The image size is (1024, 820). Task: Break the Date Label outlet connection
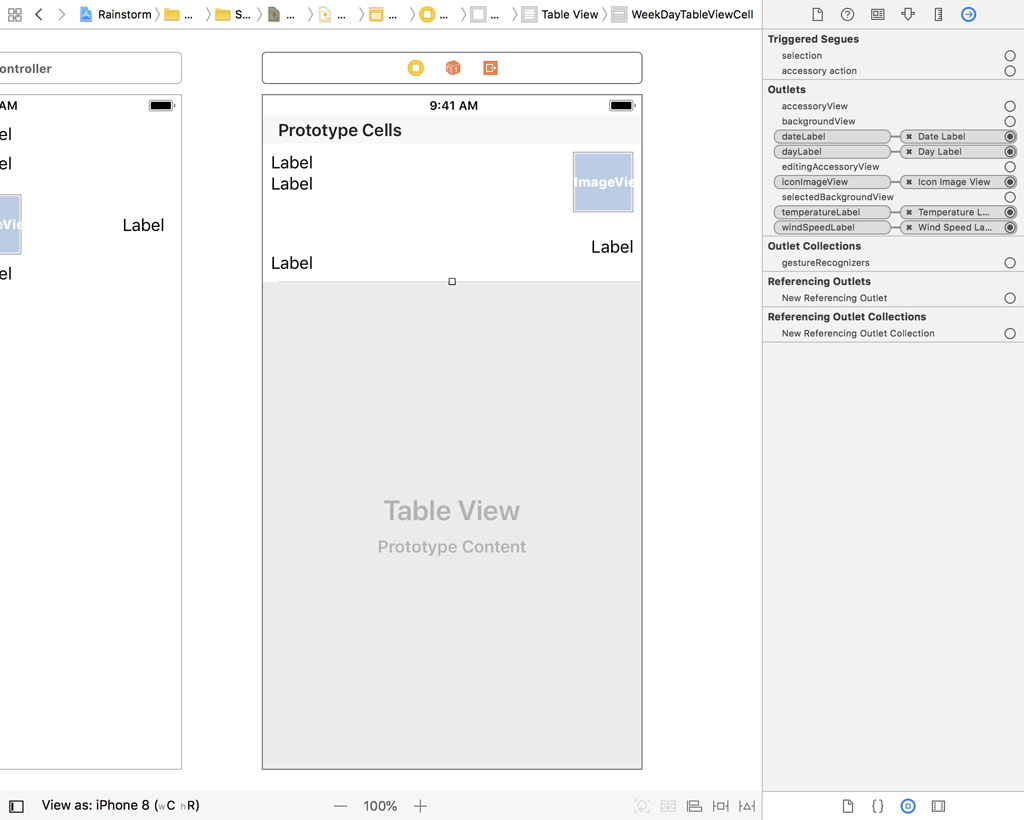(909, 136)
